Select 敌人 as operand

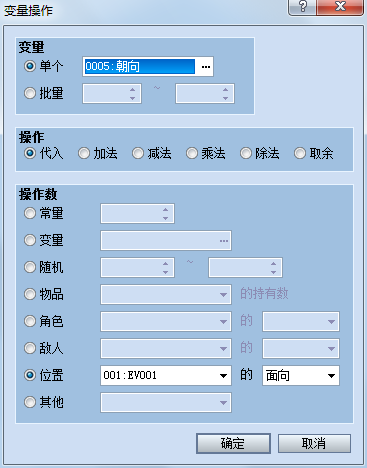tap(30, 348)
